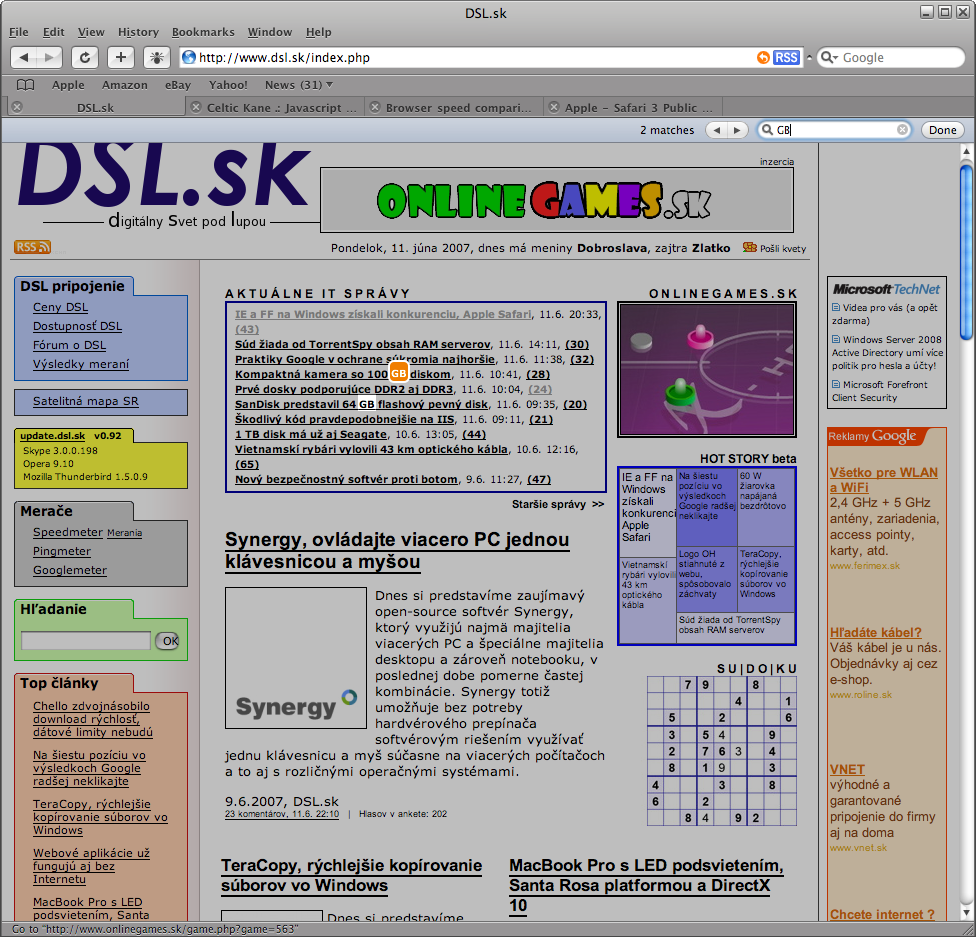The width and height of the screenshot is (976, 937).
Task: Click the air hockey game thumbnail
Action: click(706, 370)
